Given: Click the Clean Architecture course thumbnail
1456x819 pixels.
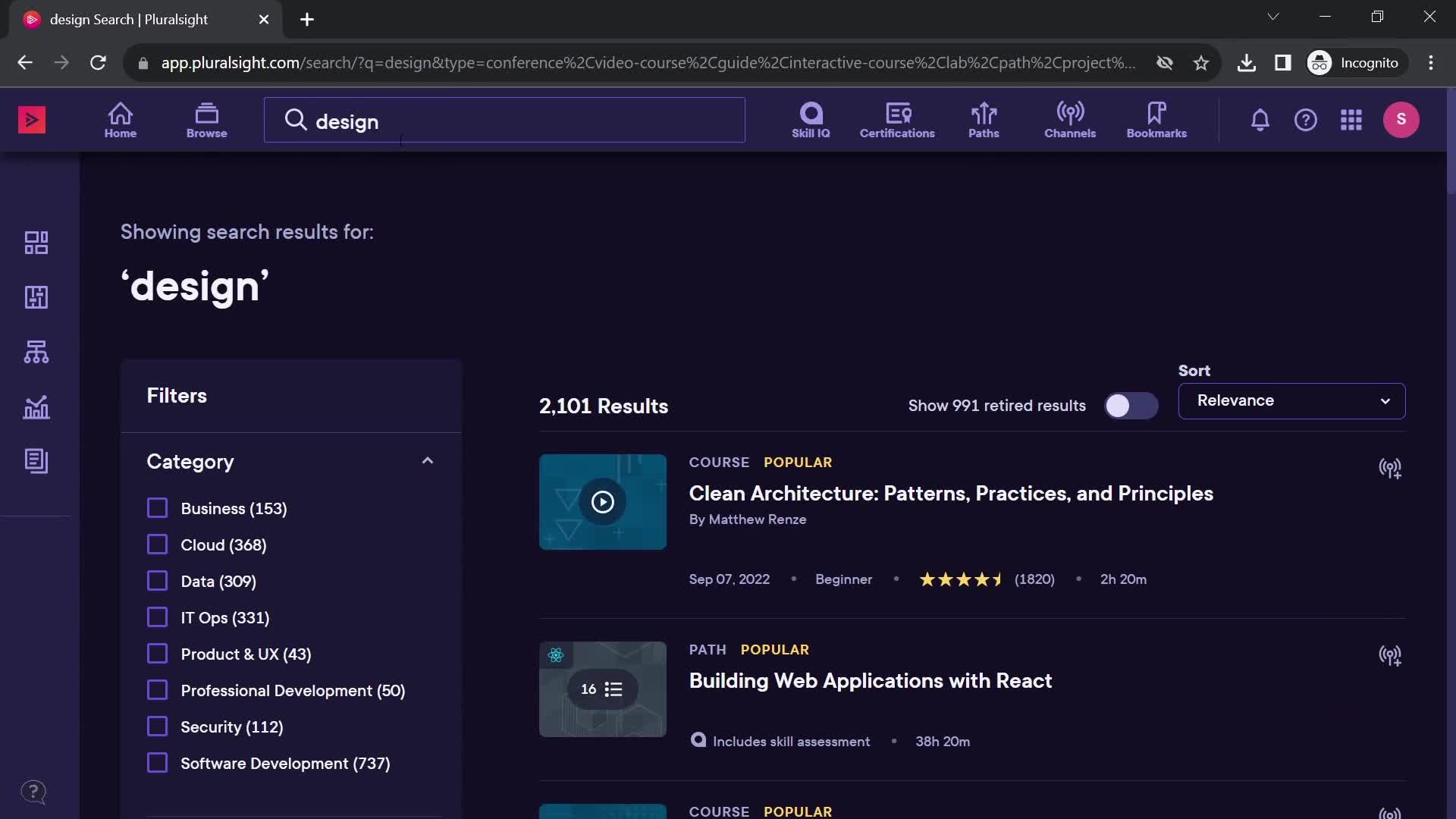Looking at the screenshot, I should tap(602, 501).
